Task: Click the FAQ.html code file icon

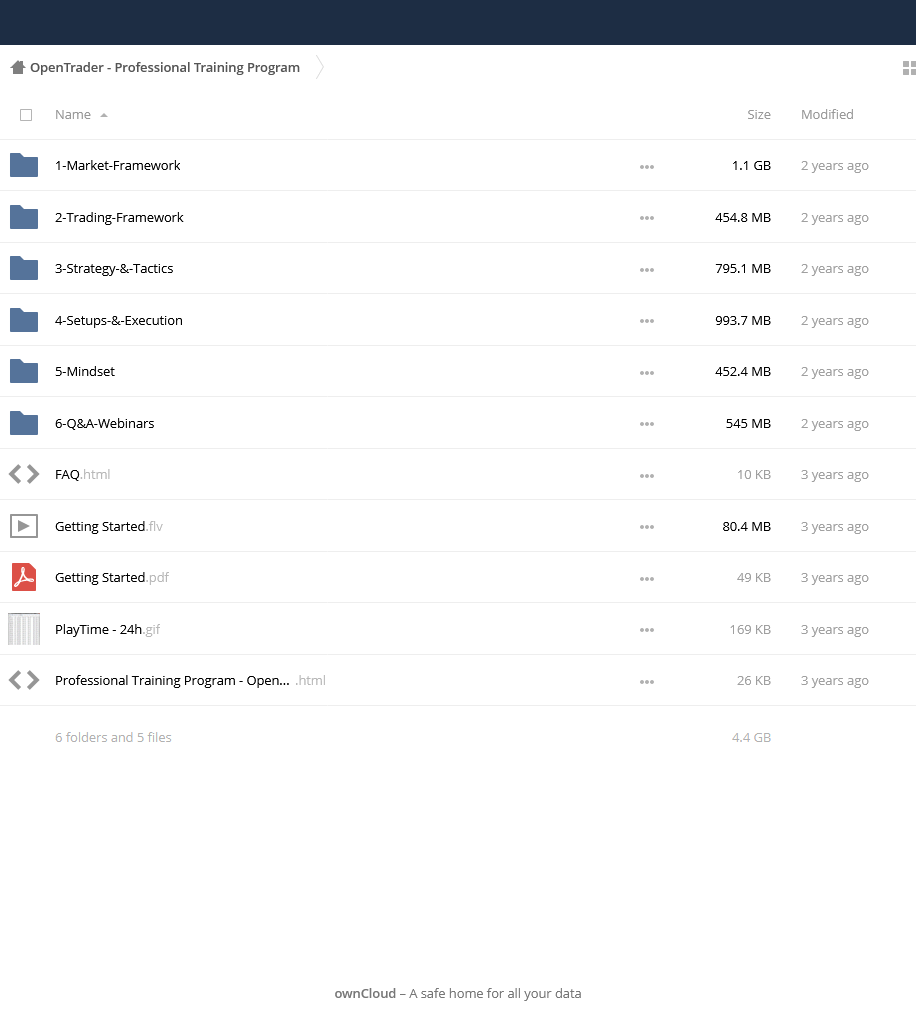Action: coord(24,474)
